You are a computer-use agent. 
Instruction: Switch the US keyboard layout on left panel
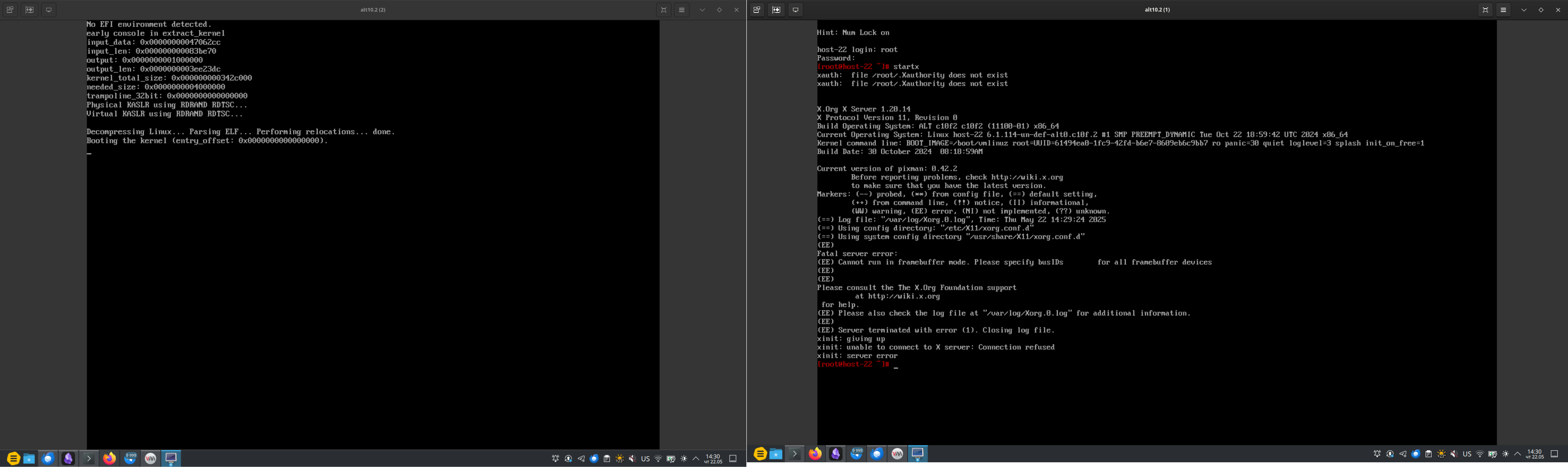point(645,459)
